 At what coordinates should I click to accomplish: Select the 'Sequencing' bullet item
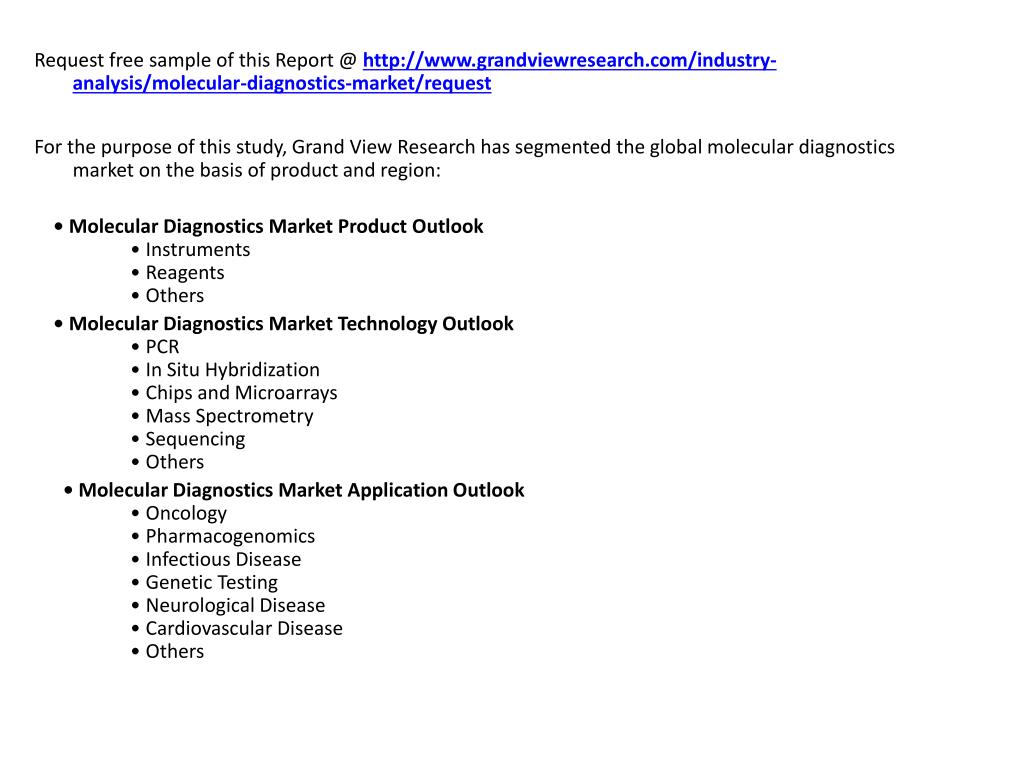[195, 440]
